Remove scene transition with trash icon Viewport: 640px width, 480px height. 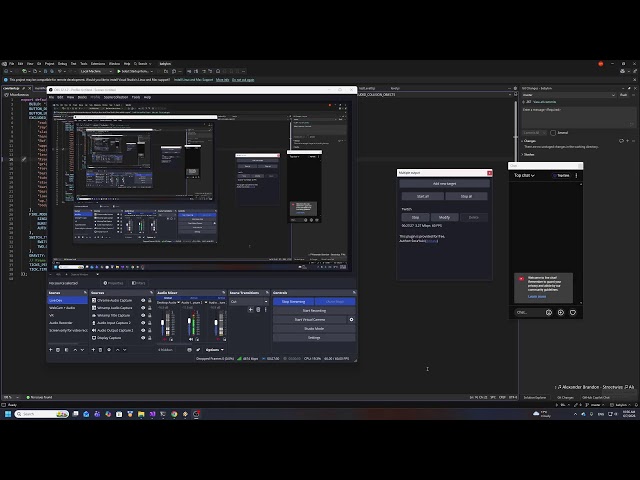[x=258, y=310]
